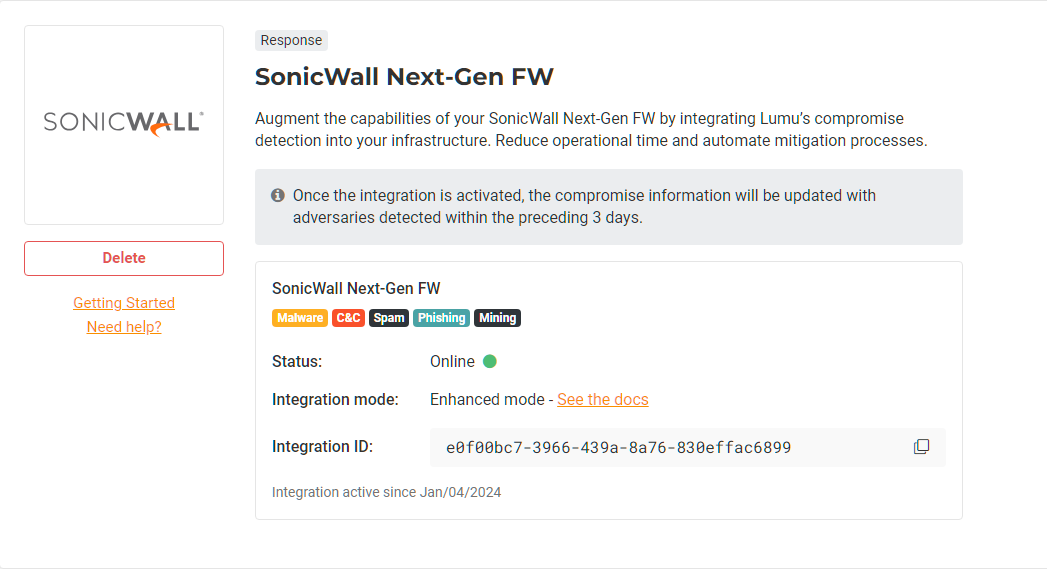Click the Response label badge
Viewport: 1047px width, 569px height.
click(291, 41)
